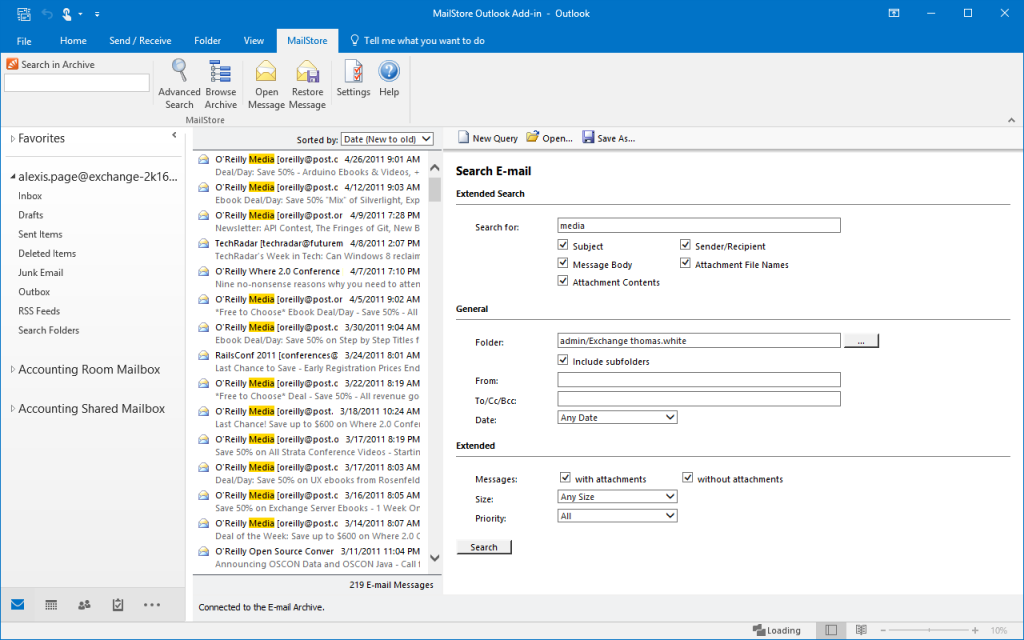Viewport: 1024px width, 640px height.
Task: Open Advanced Search in MailStore ribbon
Action: coord(179,84)
